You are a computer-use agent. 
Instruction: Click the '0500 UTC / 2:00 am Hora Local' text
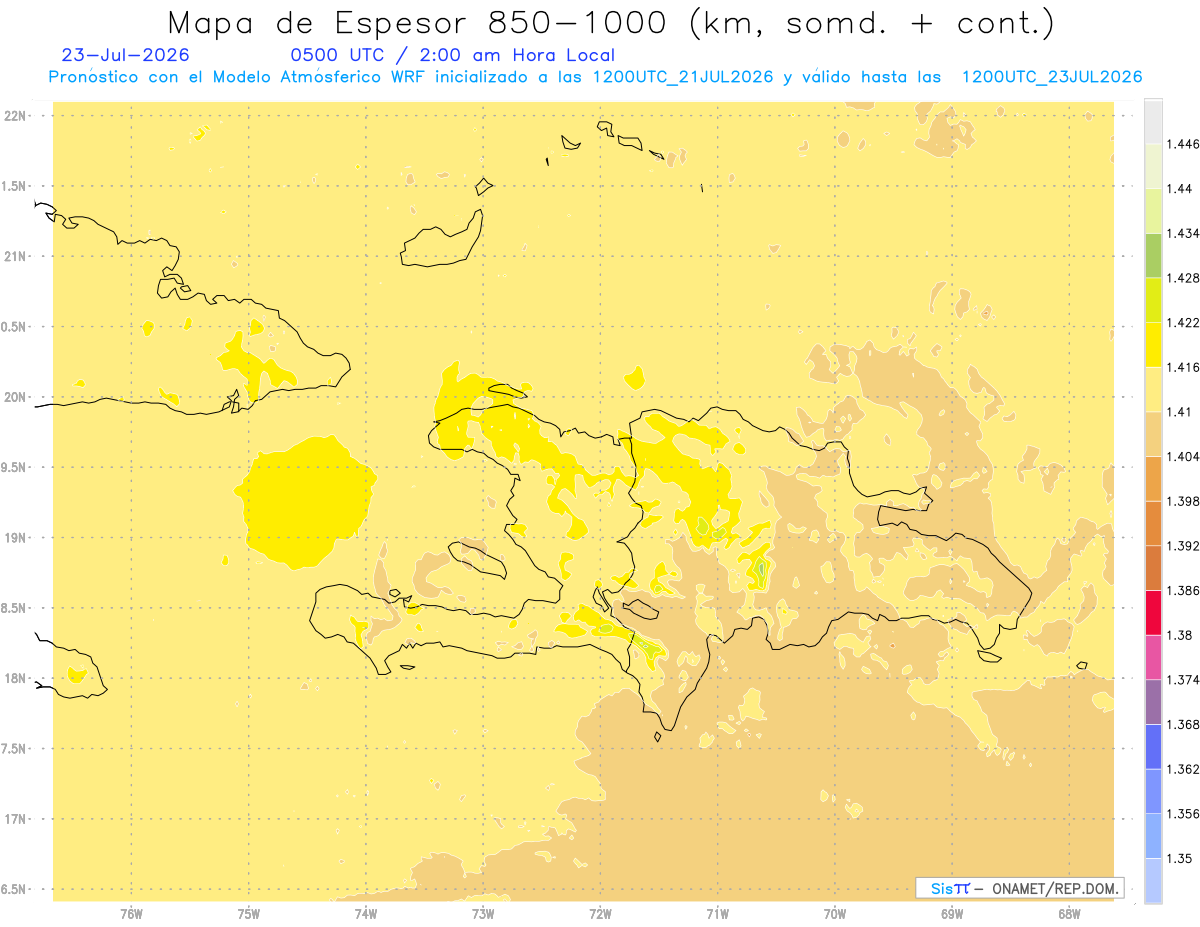click(452, 55)
